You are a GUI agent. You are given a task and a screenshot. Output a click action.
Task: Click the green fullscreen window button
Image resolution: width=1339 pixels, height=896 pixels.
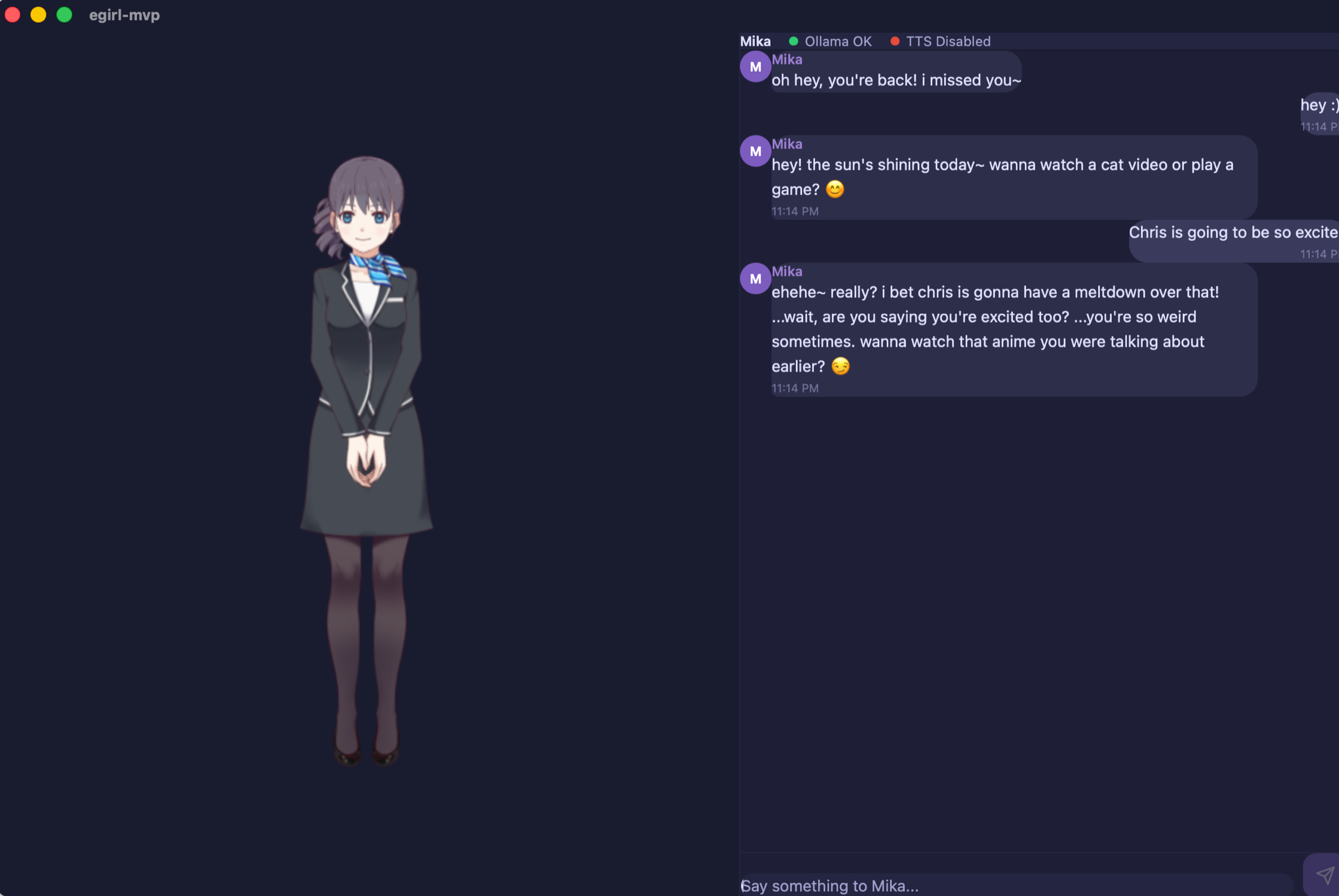point(64,15)
